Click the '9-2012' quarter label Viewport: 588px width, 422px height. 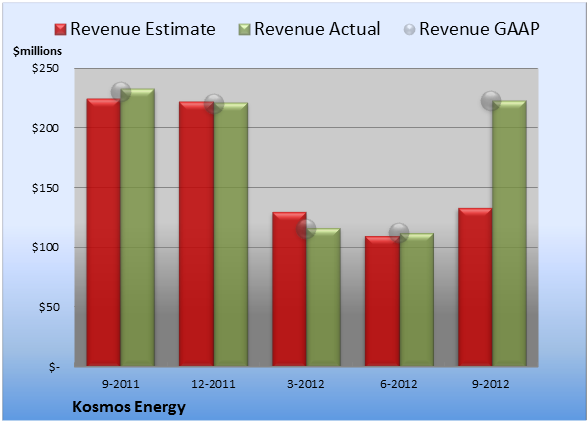[491, 384]
